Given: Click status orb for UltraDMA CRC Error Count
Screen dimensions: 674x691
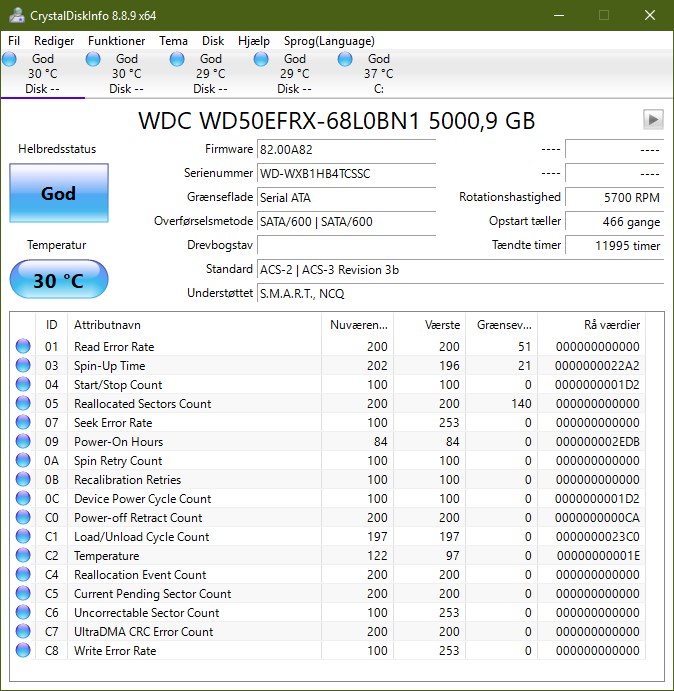Looking at the screenshot, I should 23,631.
